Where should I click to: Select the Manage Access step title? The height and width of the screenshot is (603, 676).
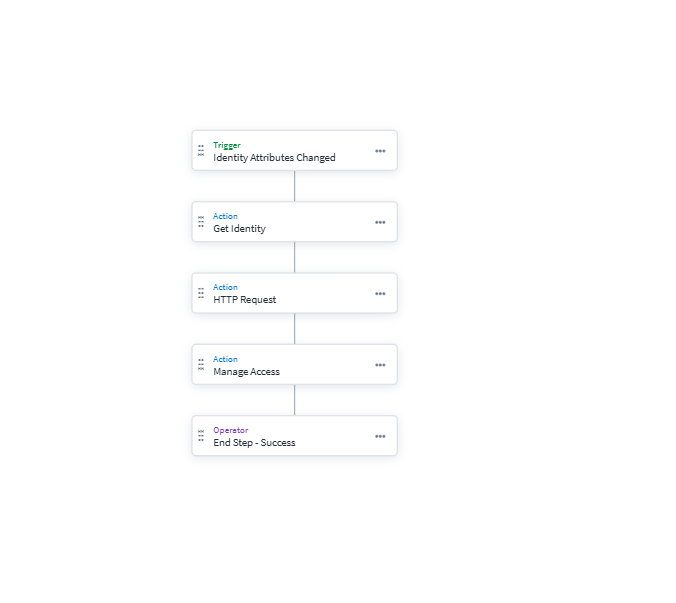coord(246,372)
